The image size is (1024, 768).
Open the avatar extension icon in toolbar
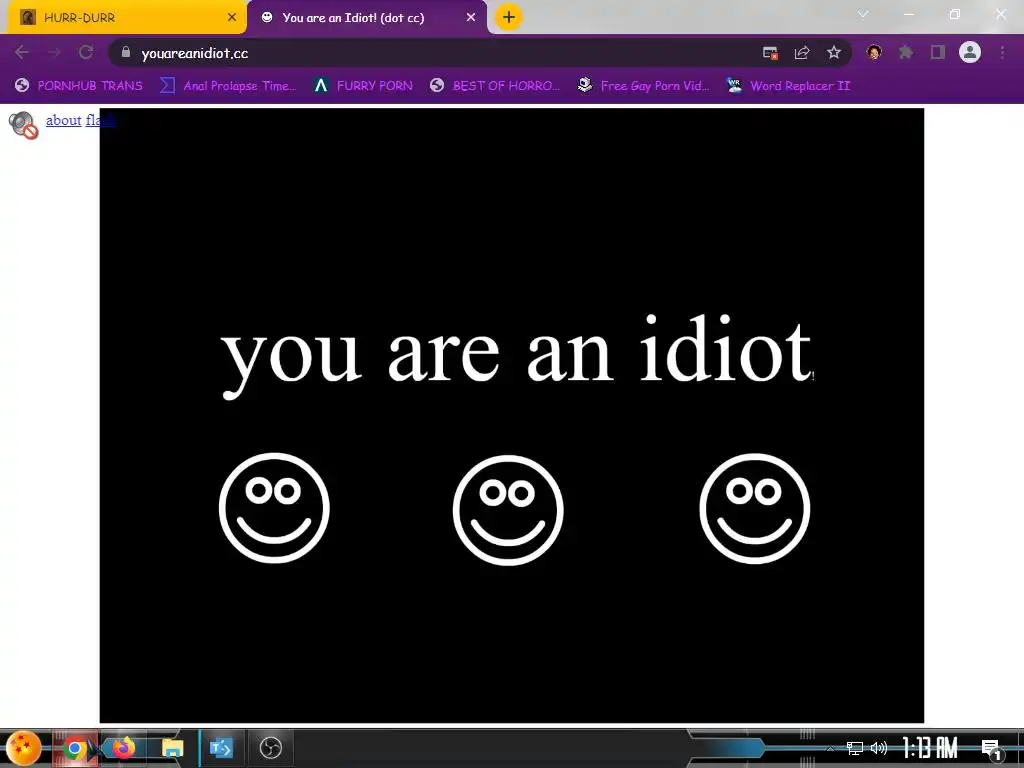874,52
